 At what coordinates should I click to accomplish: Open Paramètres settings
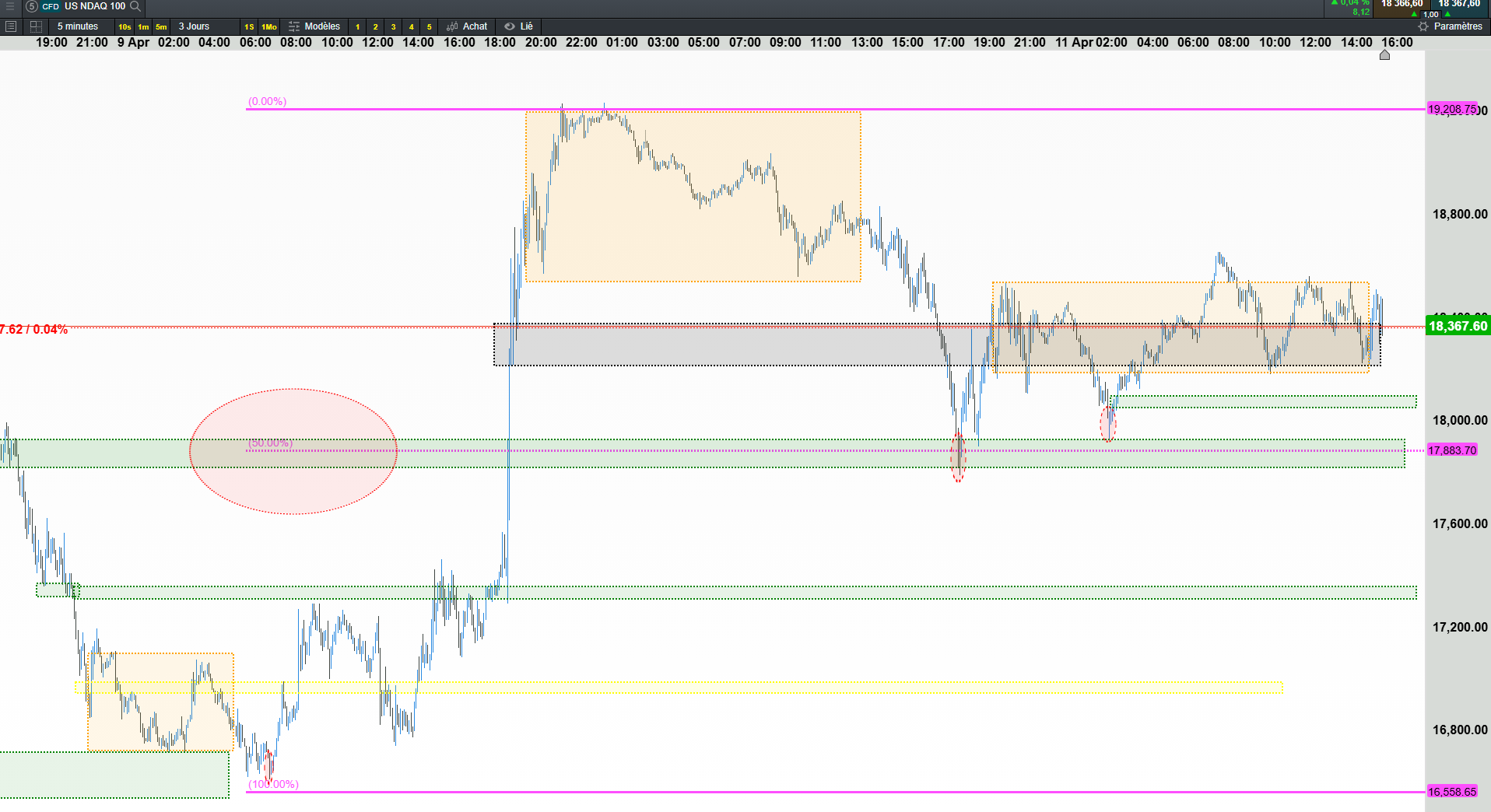1458,26
